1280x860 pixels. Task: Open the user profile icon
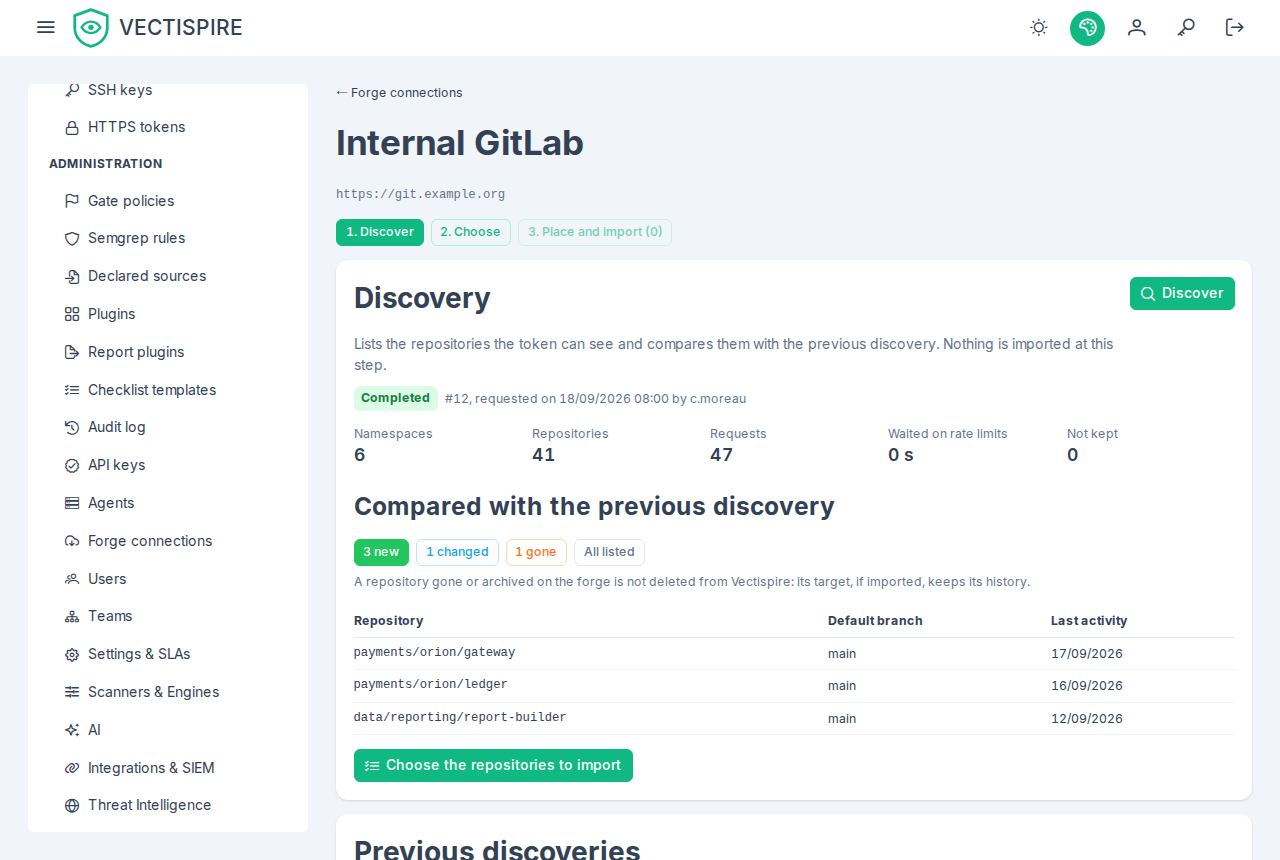click(1137, 28)
